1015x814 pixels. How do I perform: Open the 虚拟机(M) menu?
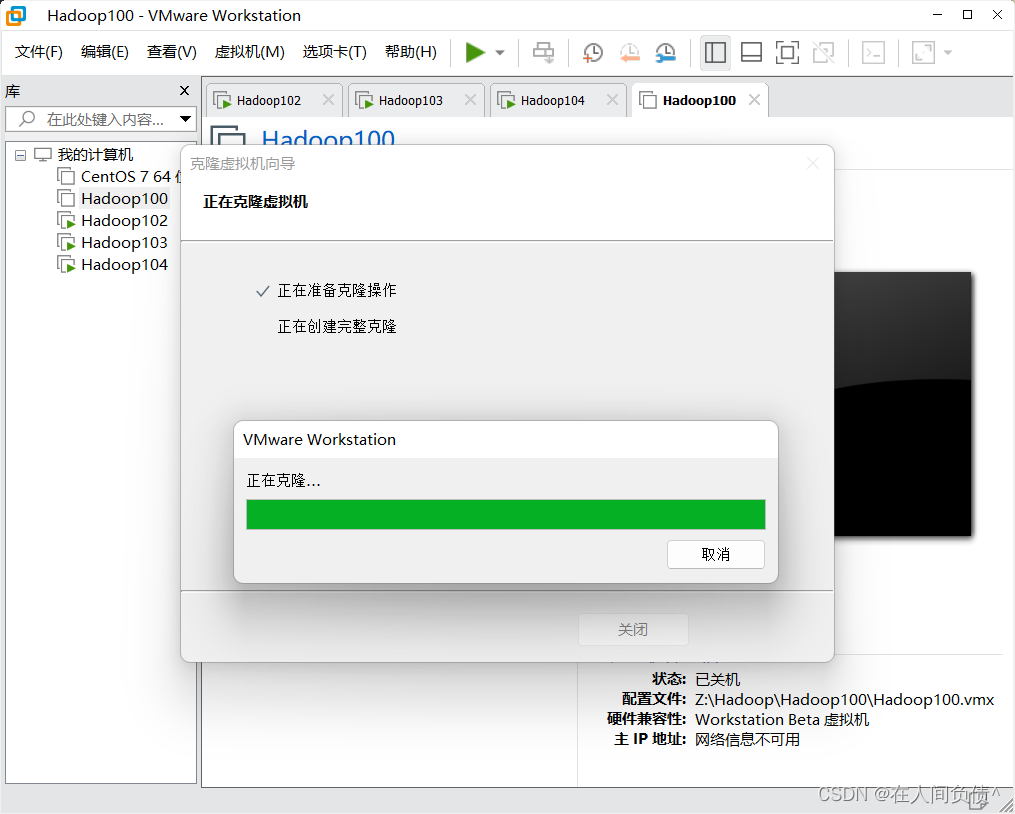pyautogui.click(x=249, y=52)
